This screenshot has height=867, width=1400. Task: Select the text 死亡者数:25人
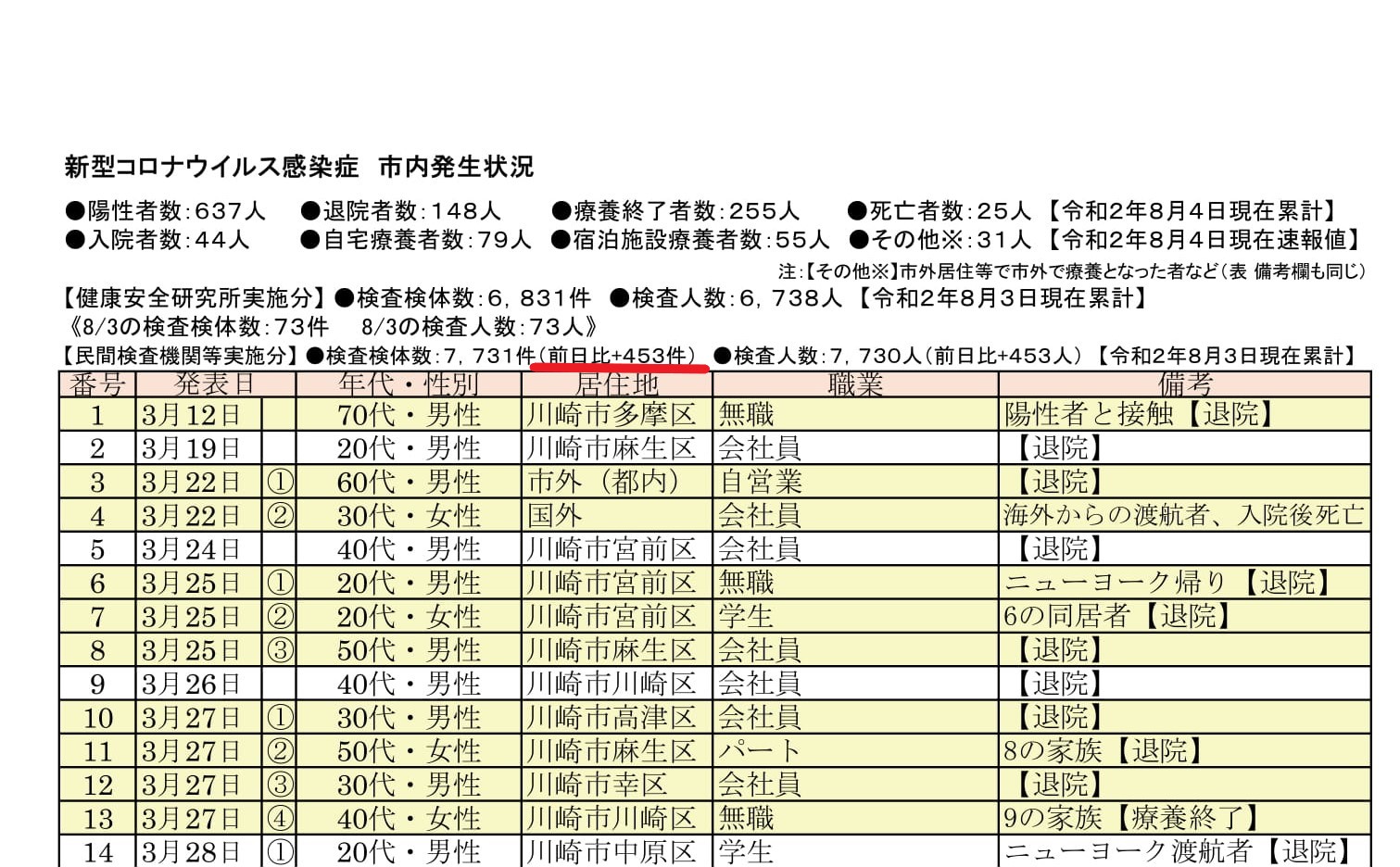tap(950, 211)
